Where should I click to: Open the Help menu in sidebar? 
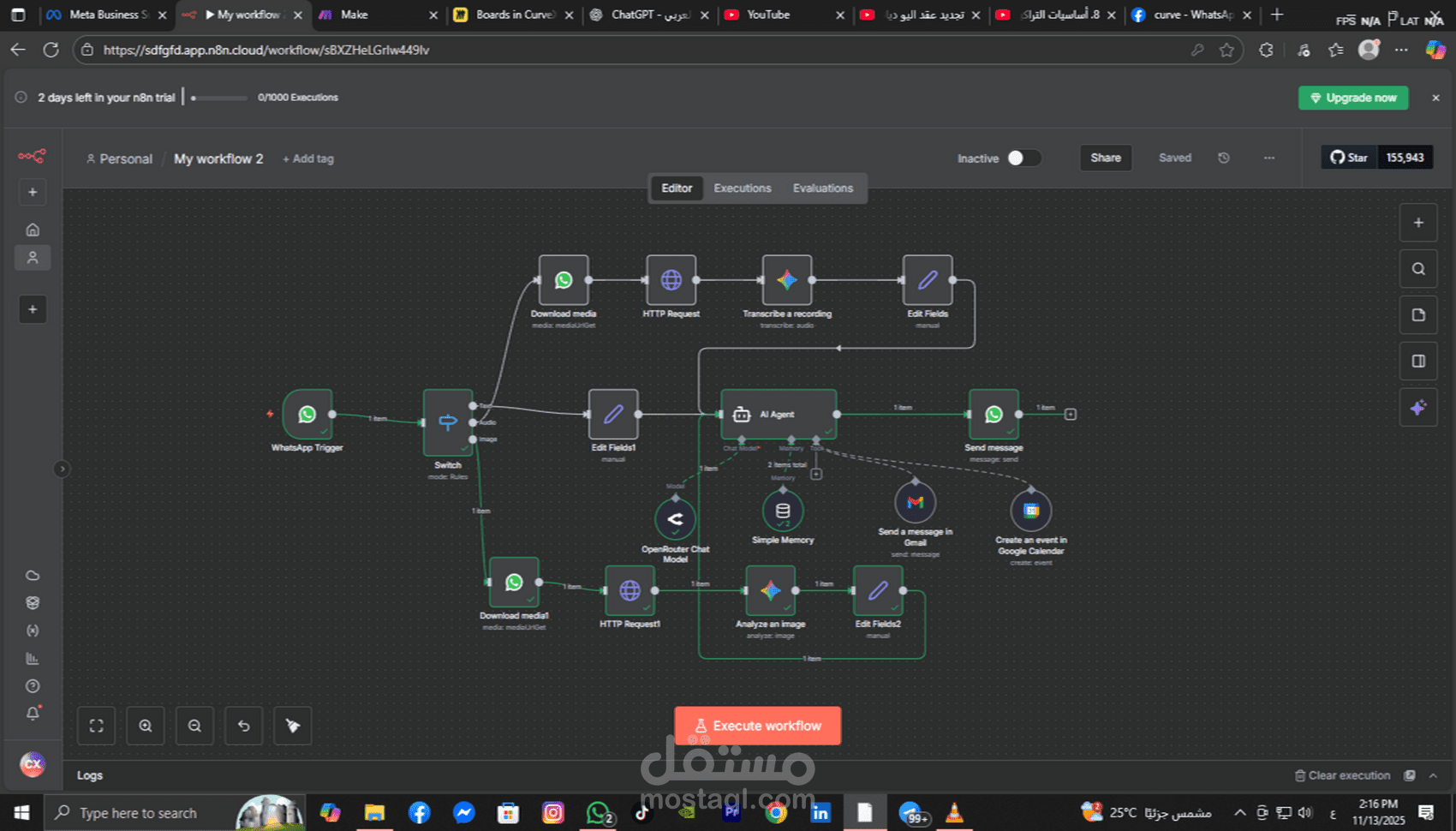[x=33, y=686]
